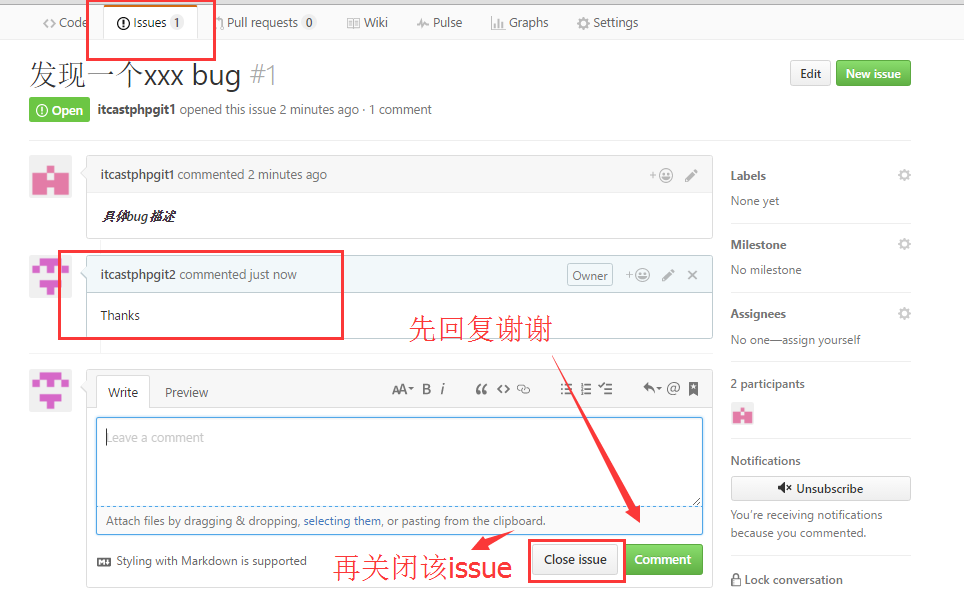Click the participant avatar in sidebar

click(x=743, y=414)
